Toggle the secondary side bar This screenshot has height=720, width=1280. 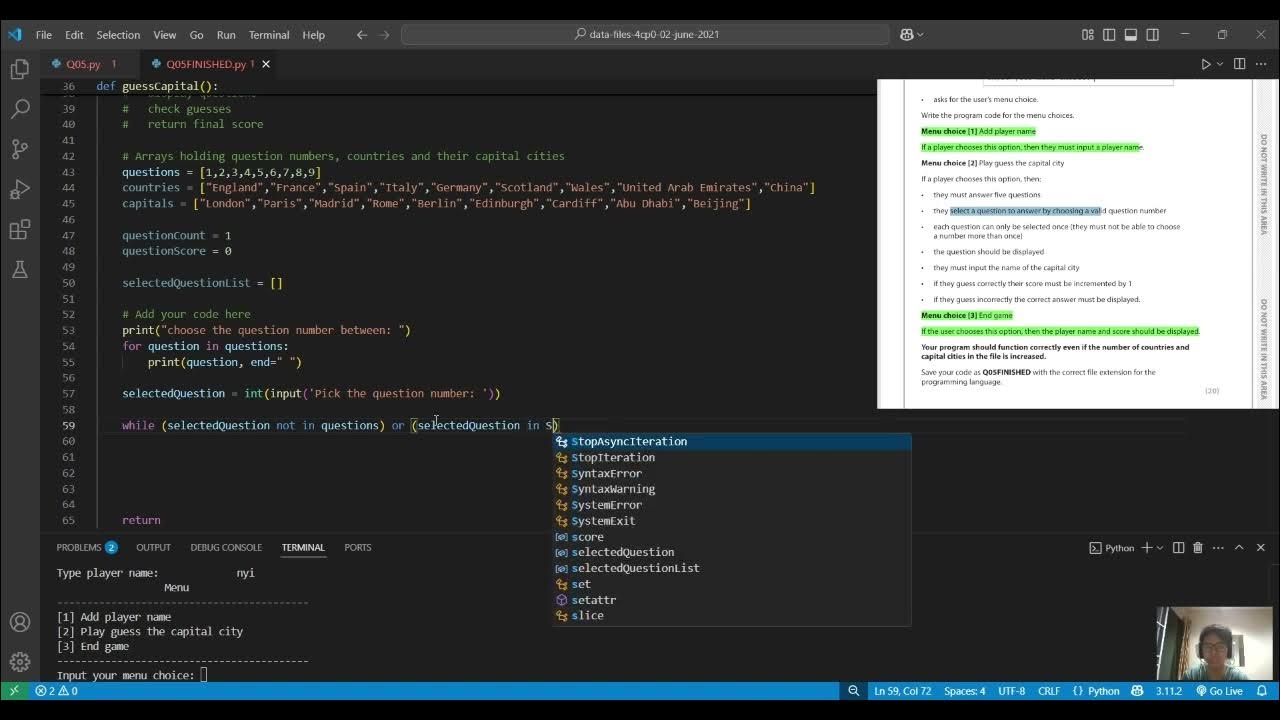coord(1153,34)
